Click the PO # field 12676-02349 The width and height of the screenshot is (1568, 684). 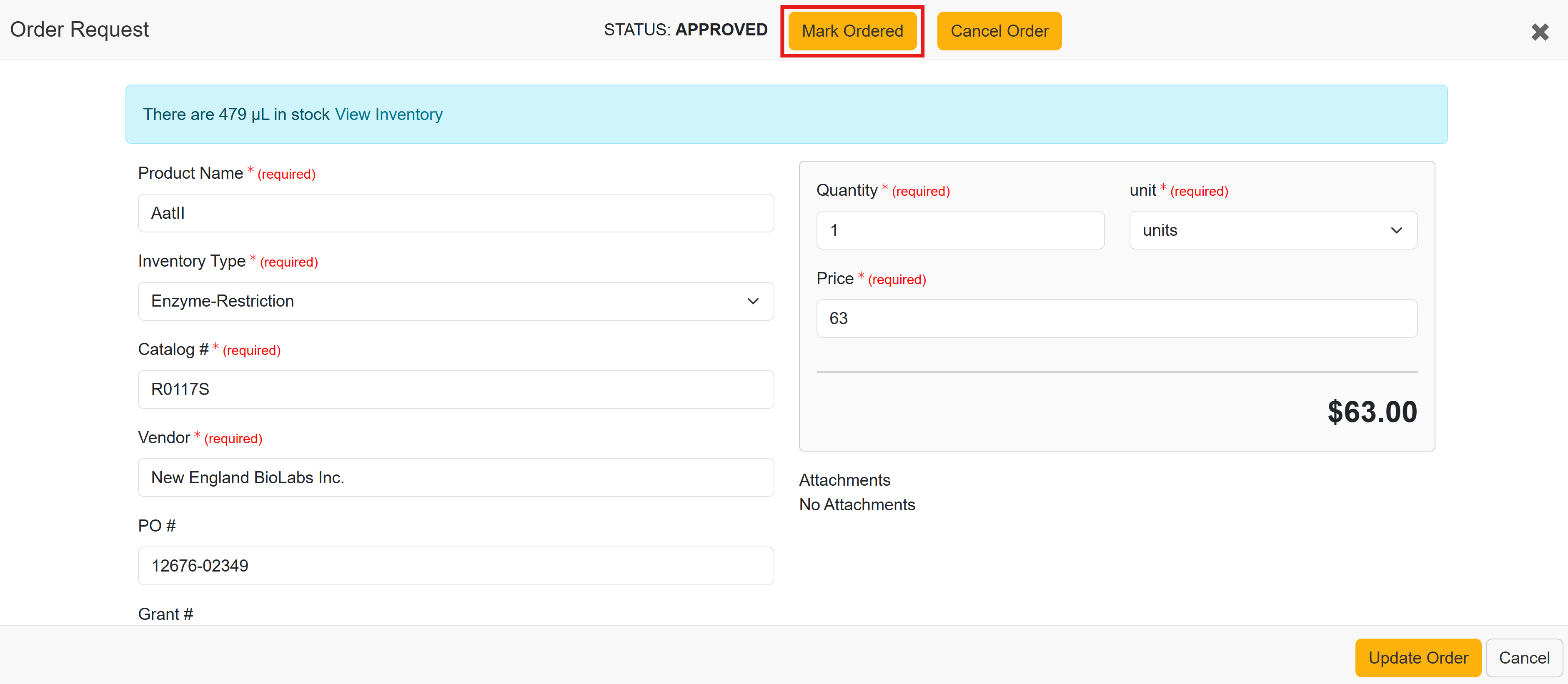coord(455,566)
